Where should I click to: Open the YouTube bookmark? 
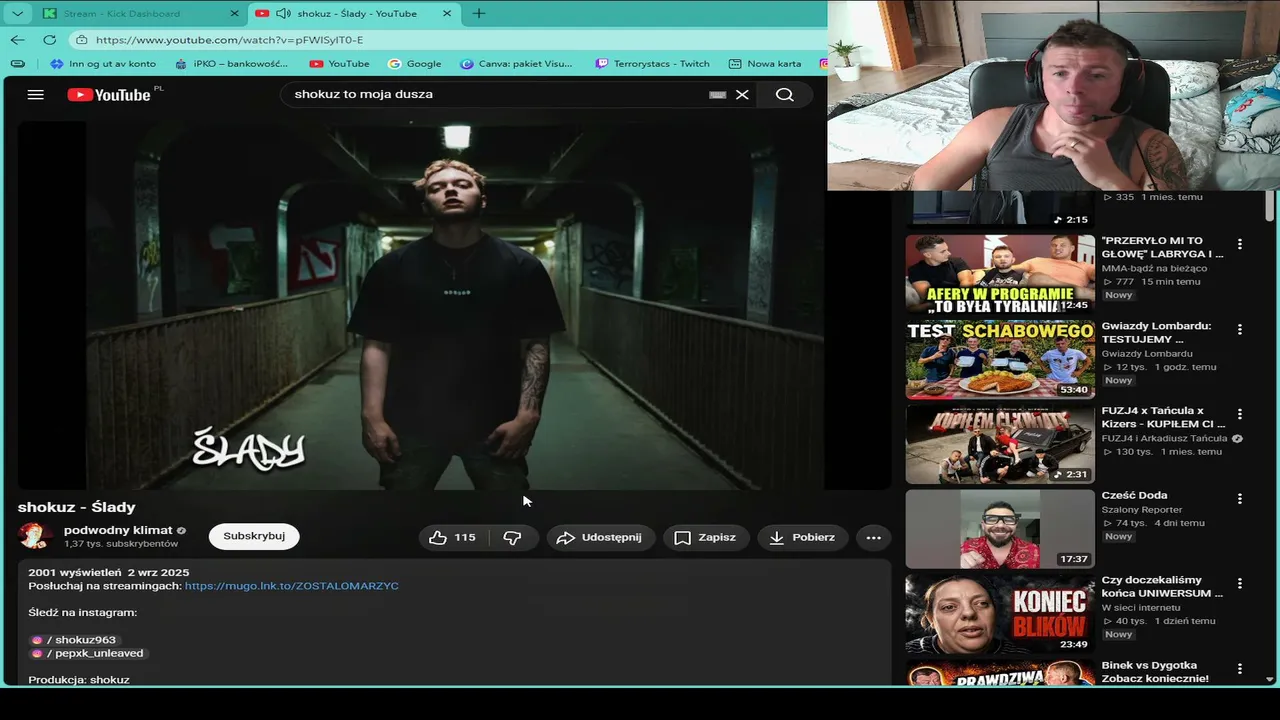tap(339, 64)
